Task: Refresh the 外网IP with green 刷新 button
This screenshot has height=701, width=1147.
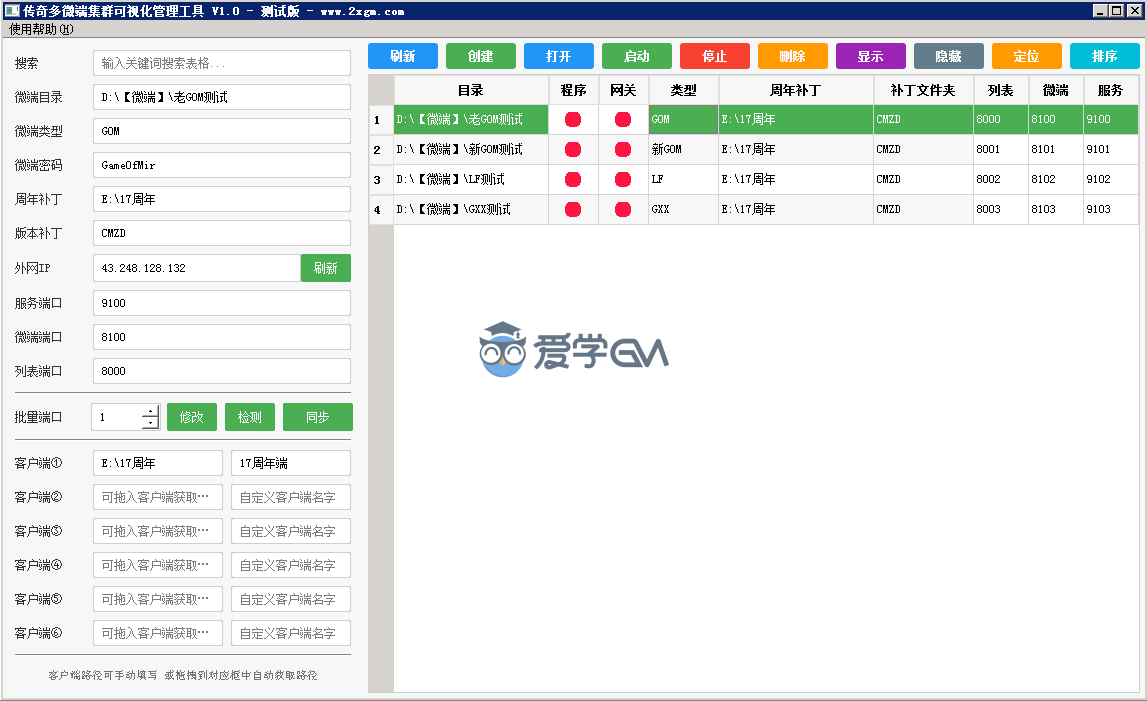Action: tap(325, 268)
